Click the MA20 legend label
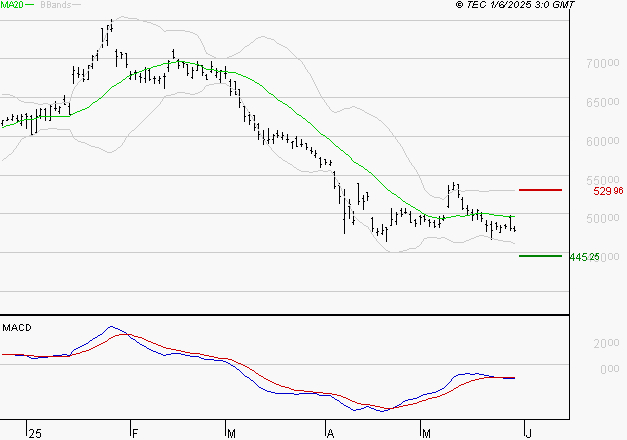This screenshot has width=627, height=440. point(12,5)
